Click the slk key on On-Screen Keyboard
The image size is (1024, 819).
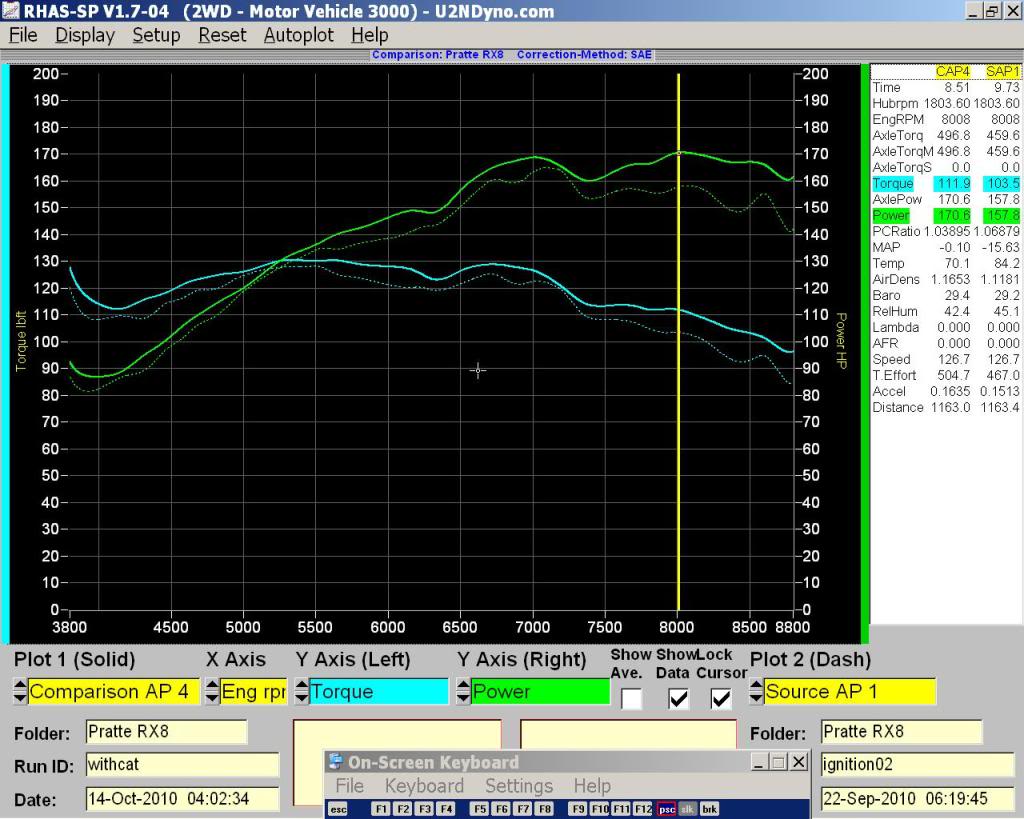[x=688, y=809]
